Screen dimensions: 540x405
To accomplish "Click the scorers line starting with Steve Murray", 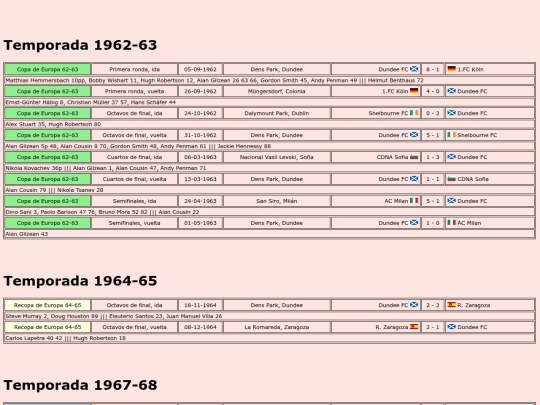I will click(x=269, y=316).
